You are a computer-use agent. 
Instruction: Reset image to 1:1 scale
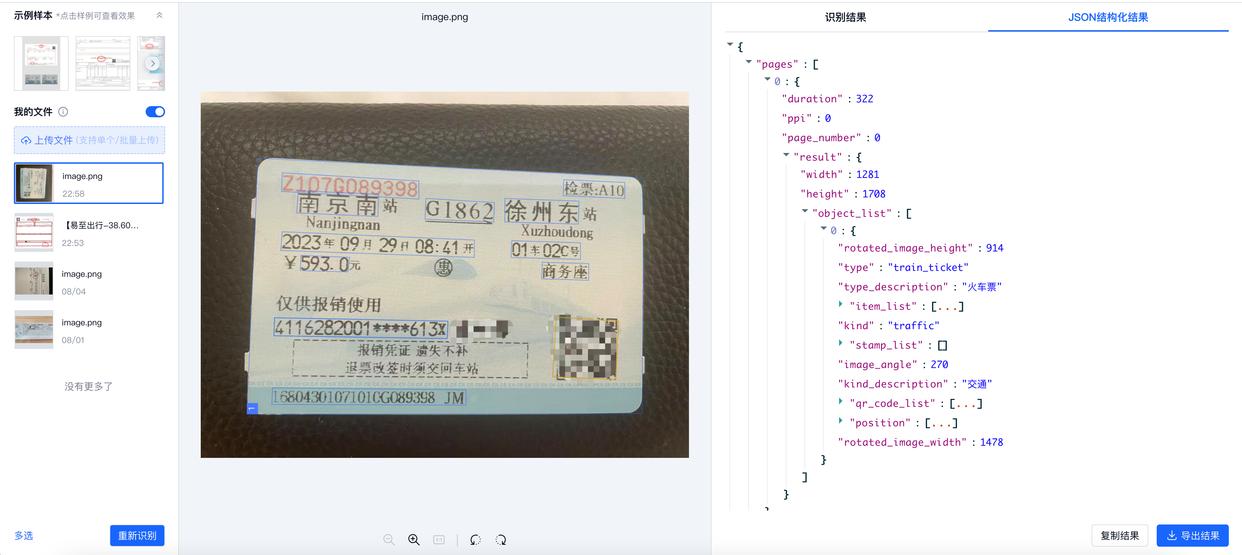[x=438, y=539]
